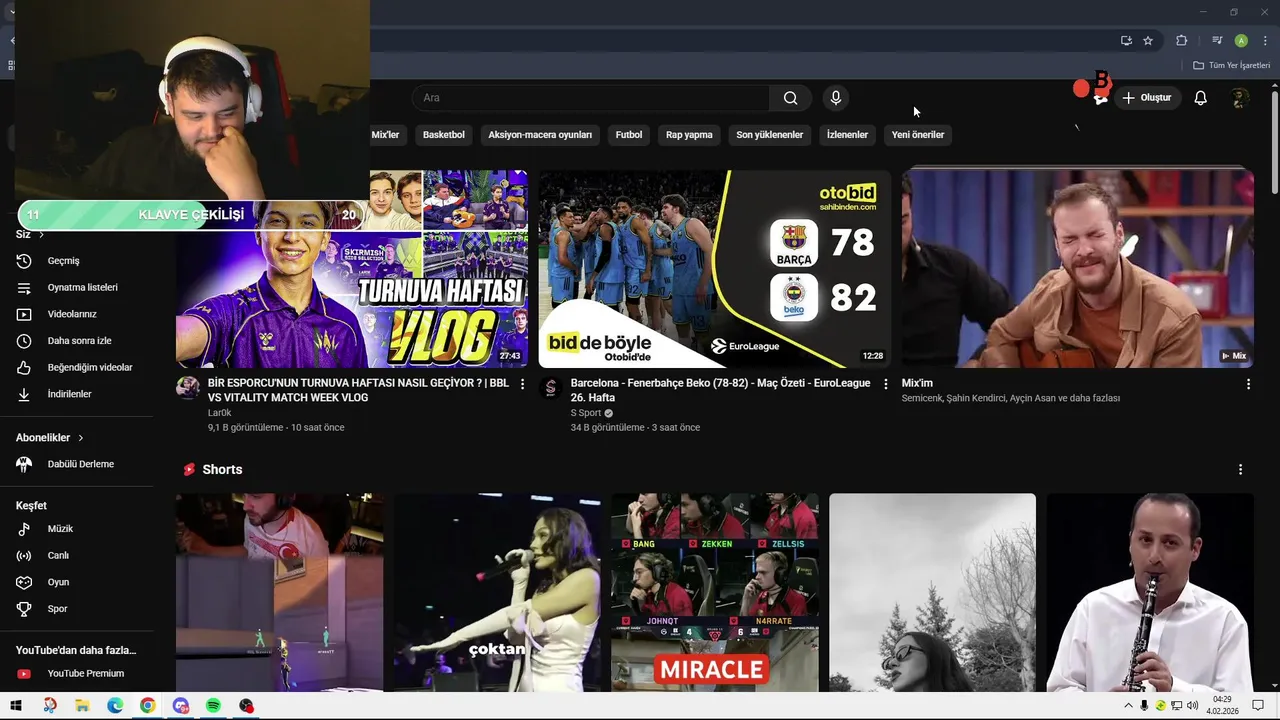Expand Abonelikler section chevron
Screen dimensions: 1280x720
coord(81,438)
